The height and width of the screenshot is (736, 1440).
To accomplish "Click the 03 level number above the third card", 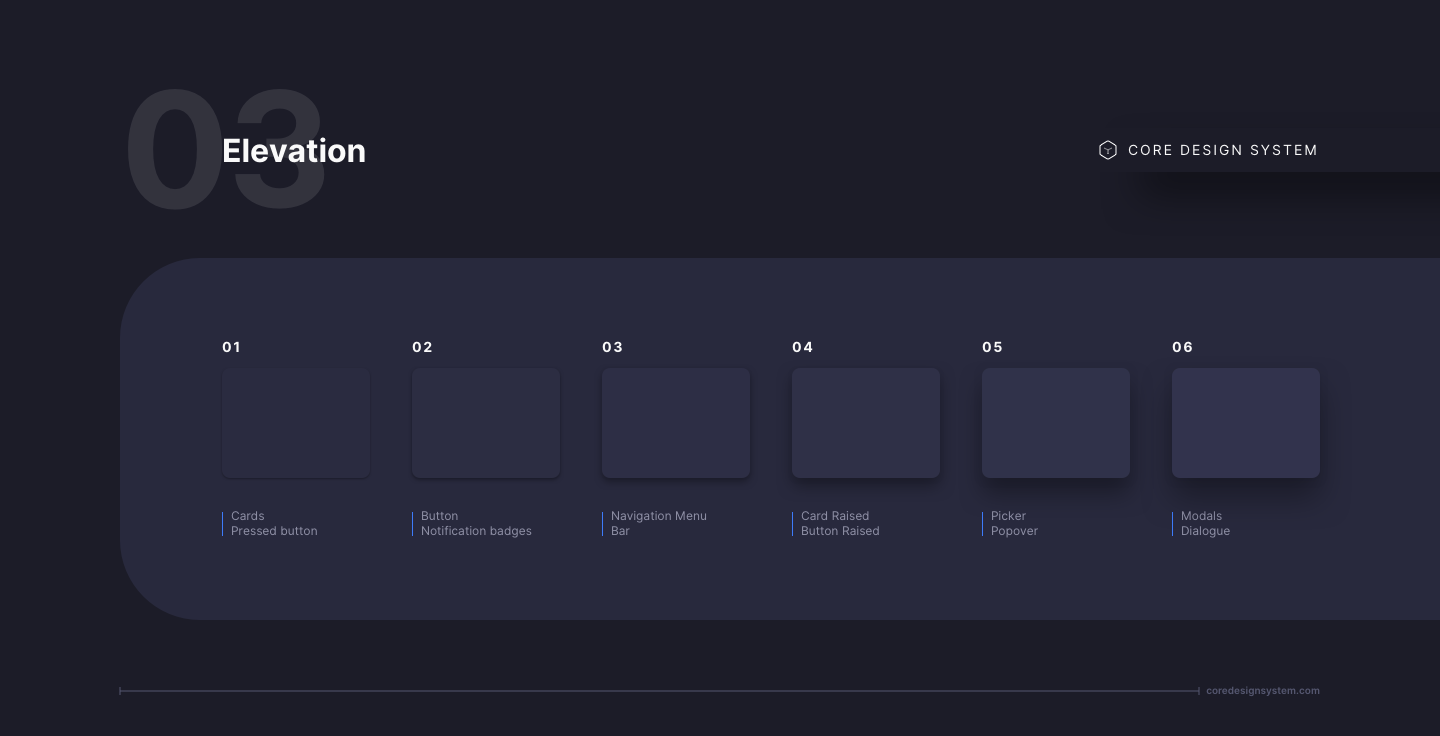I will pos(612,347).
